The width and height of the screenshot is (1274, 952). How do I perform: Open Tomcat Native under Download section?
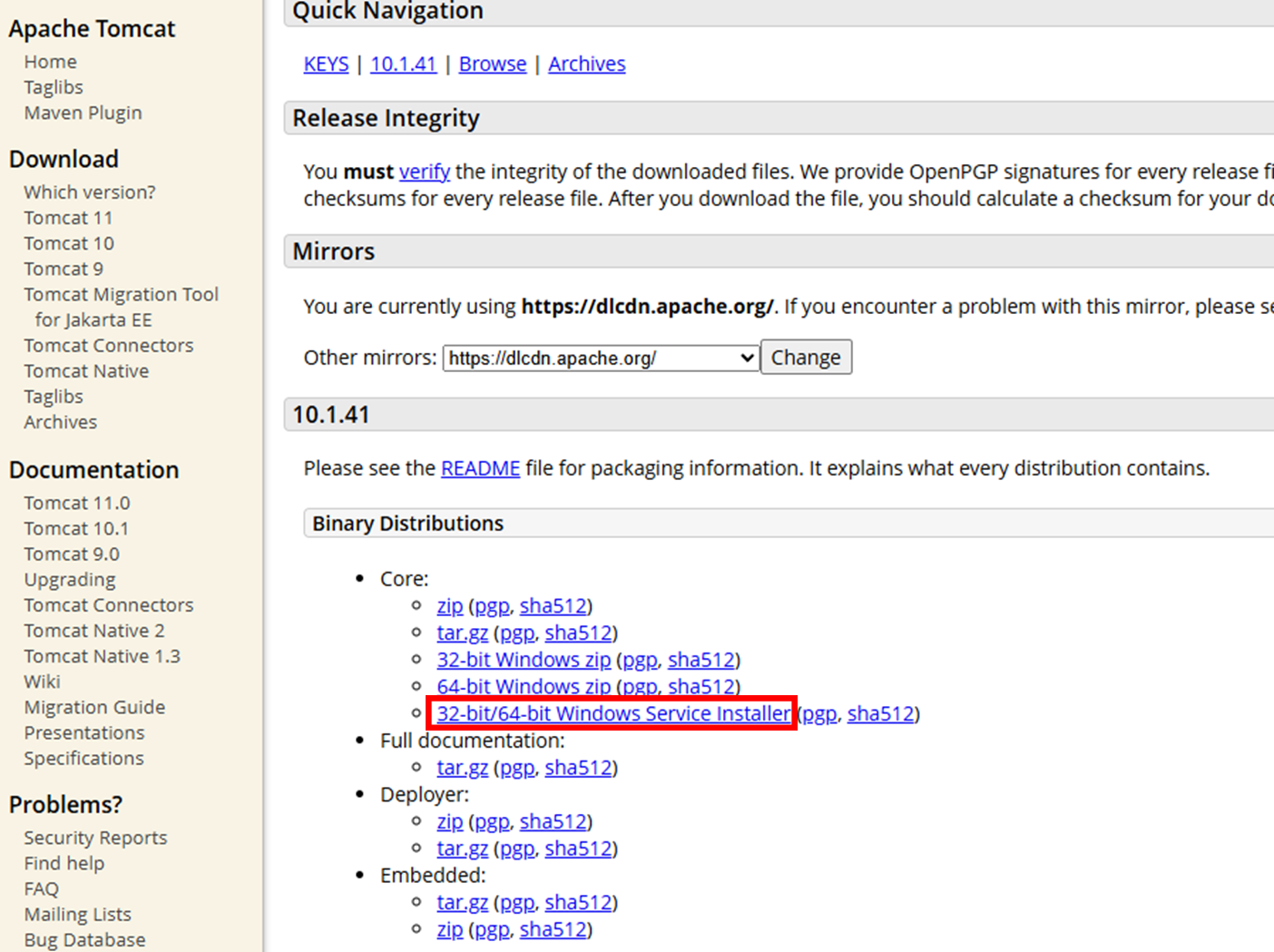[86, 371]
